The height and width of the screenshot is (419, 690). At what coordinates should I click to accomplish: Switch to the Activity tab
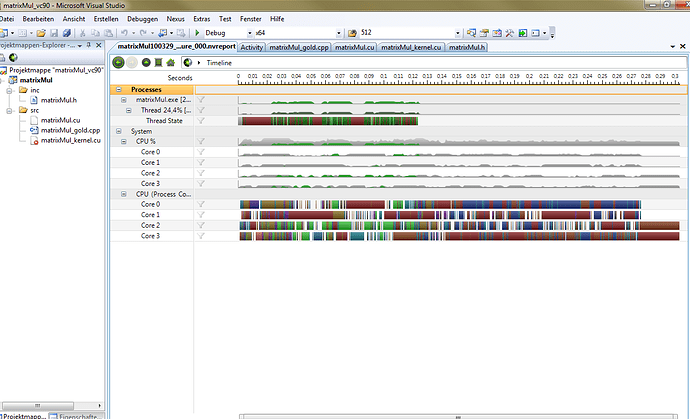coord(252,47)
